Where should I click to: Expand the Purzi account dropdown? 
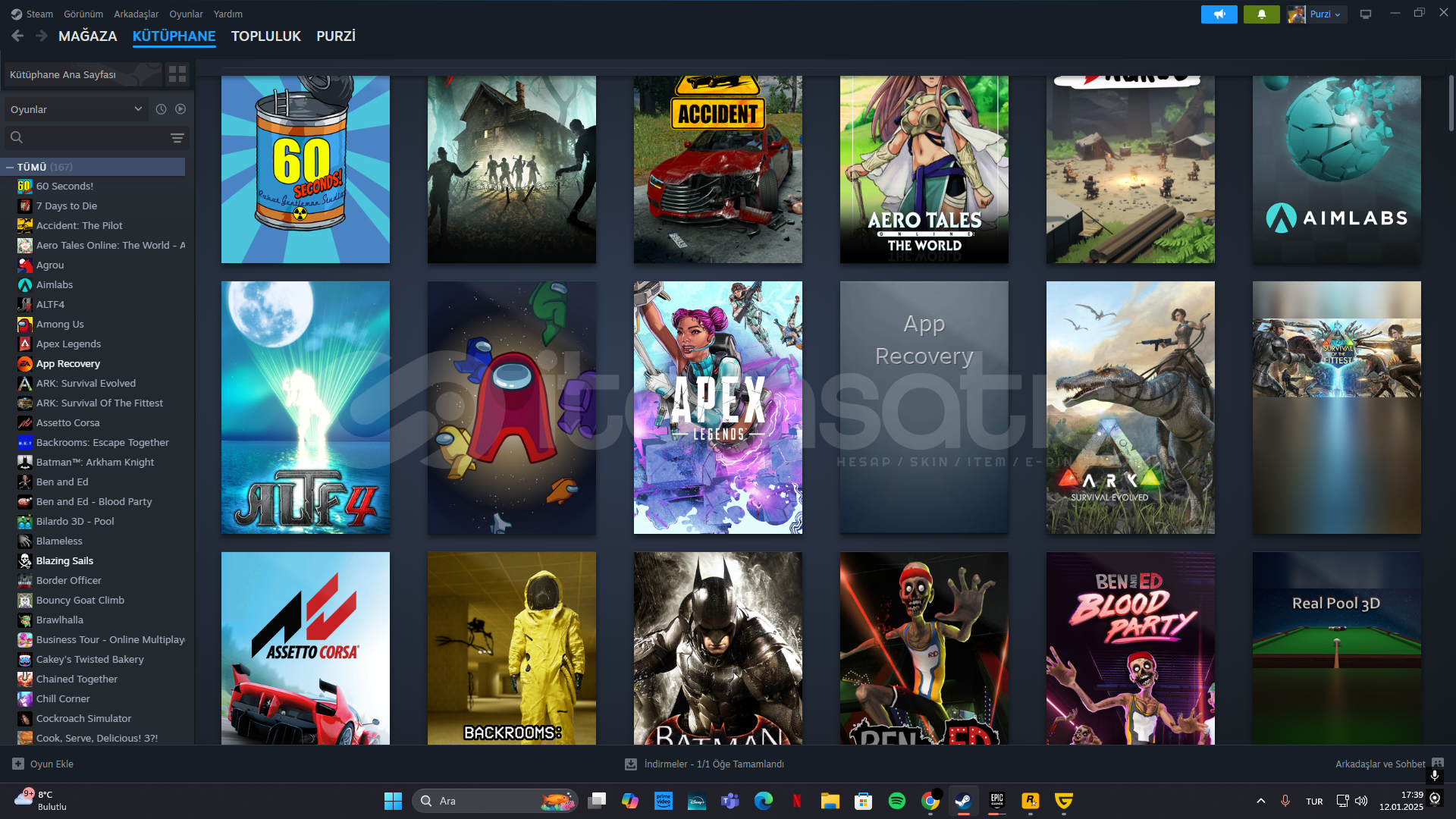(1324, 14)
